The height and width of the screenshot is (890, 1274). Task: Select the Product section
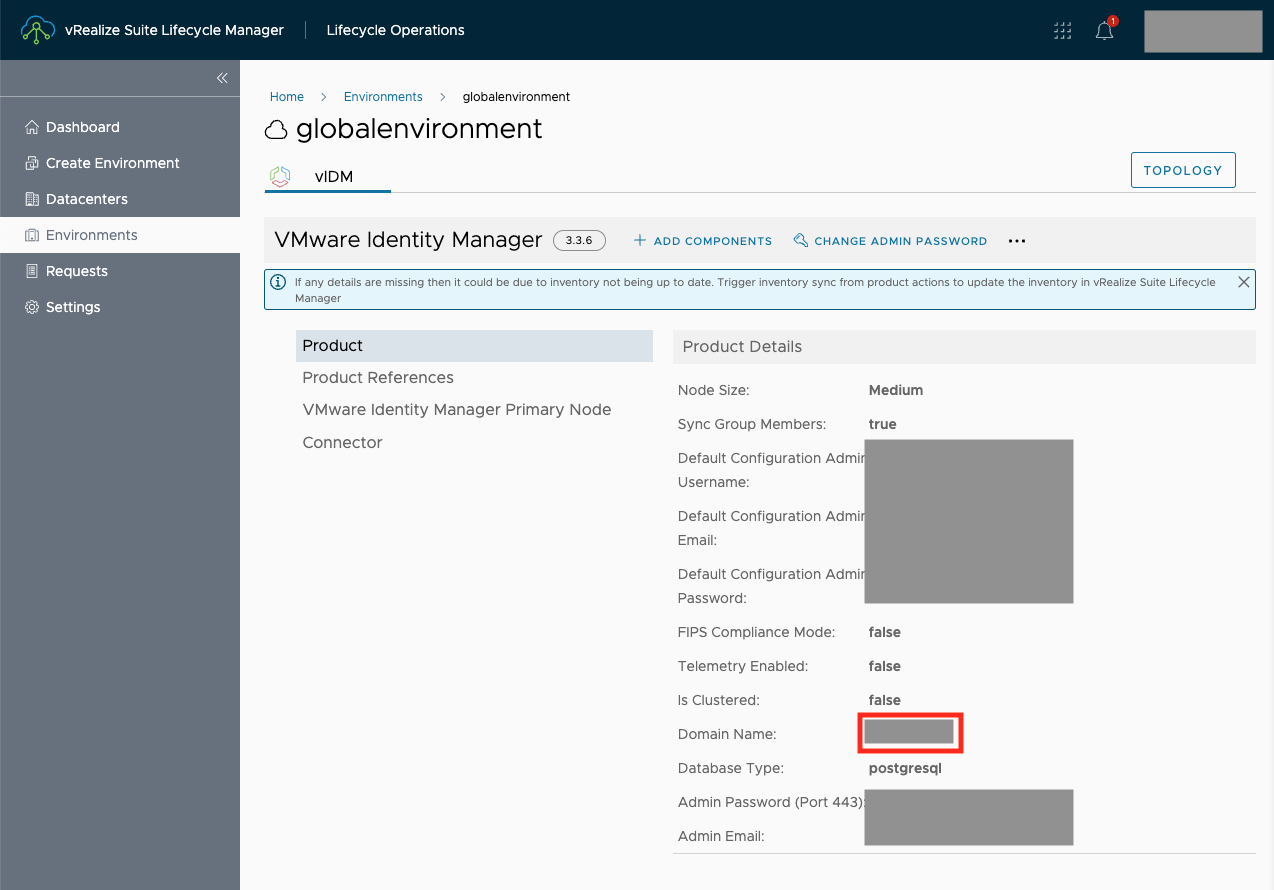point(474,346)
